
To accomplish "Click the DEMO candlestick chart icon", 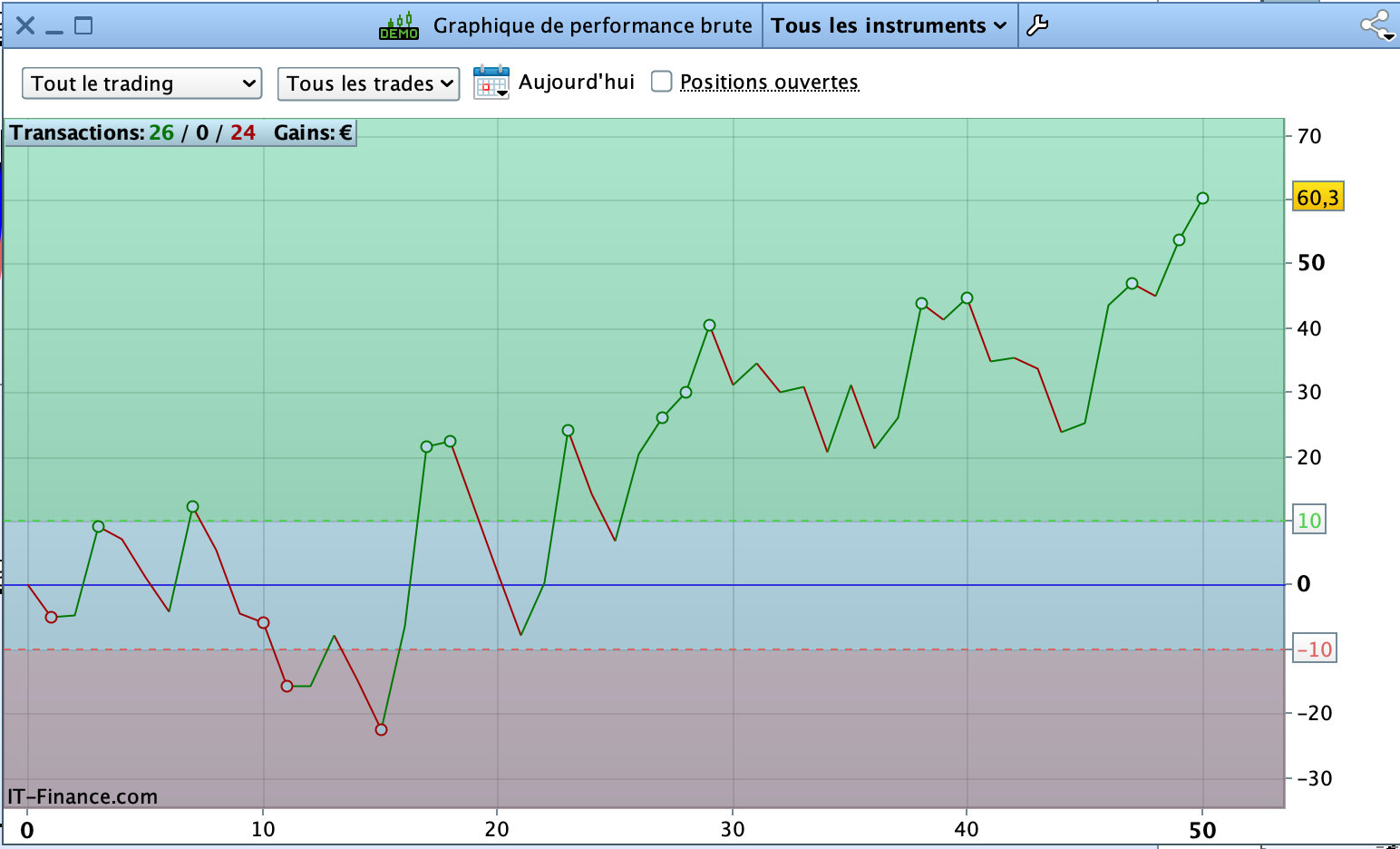I will tap(399, 25).
